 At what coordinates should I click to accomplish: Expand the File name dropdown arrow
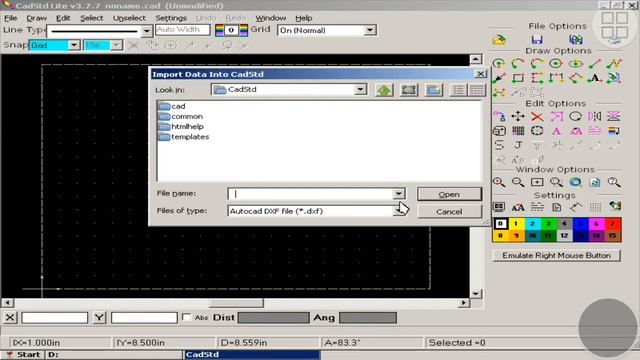(x=398, y=194)
